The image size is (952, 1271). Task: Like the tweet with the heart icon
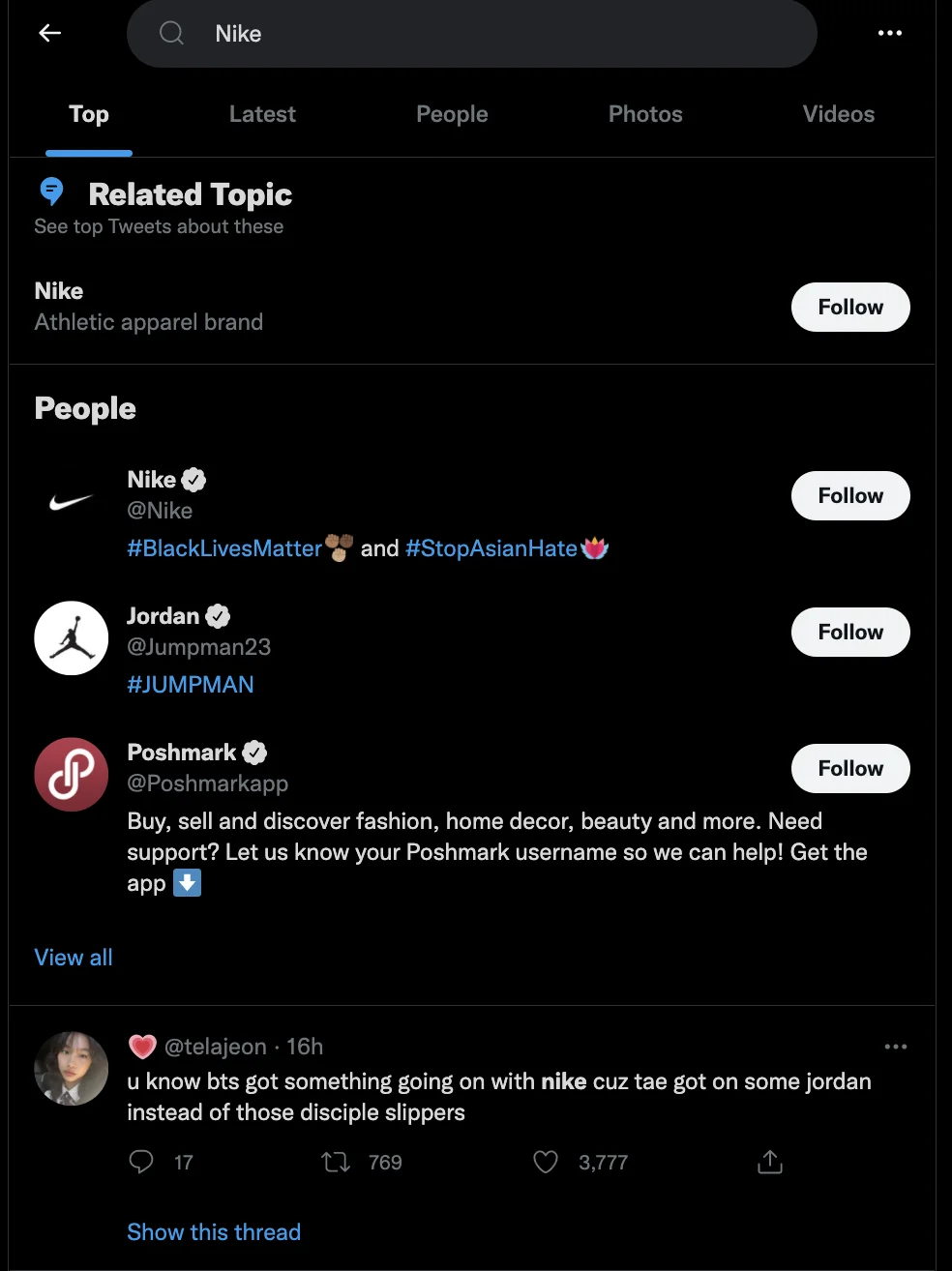546,1162
